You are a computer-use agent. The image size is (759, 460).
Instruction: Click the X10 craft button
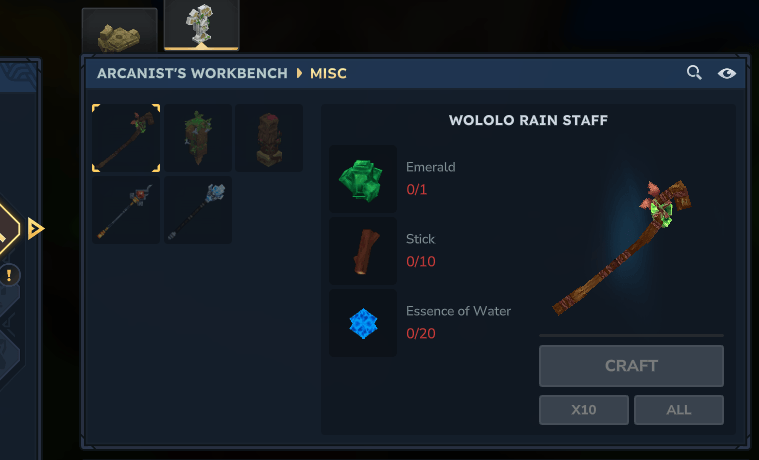[x=584, y=410]
